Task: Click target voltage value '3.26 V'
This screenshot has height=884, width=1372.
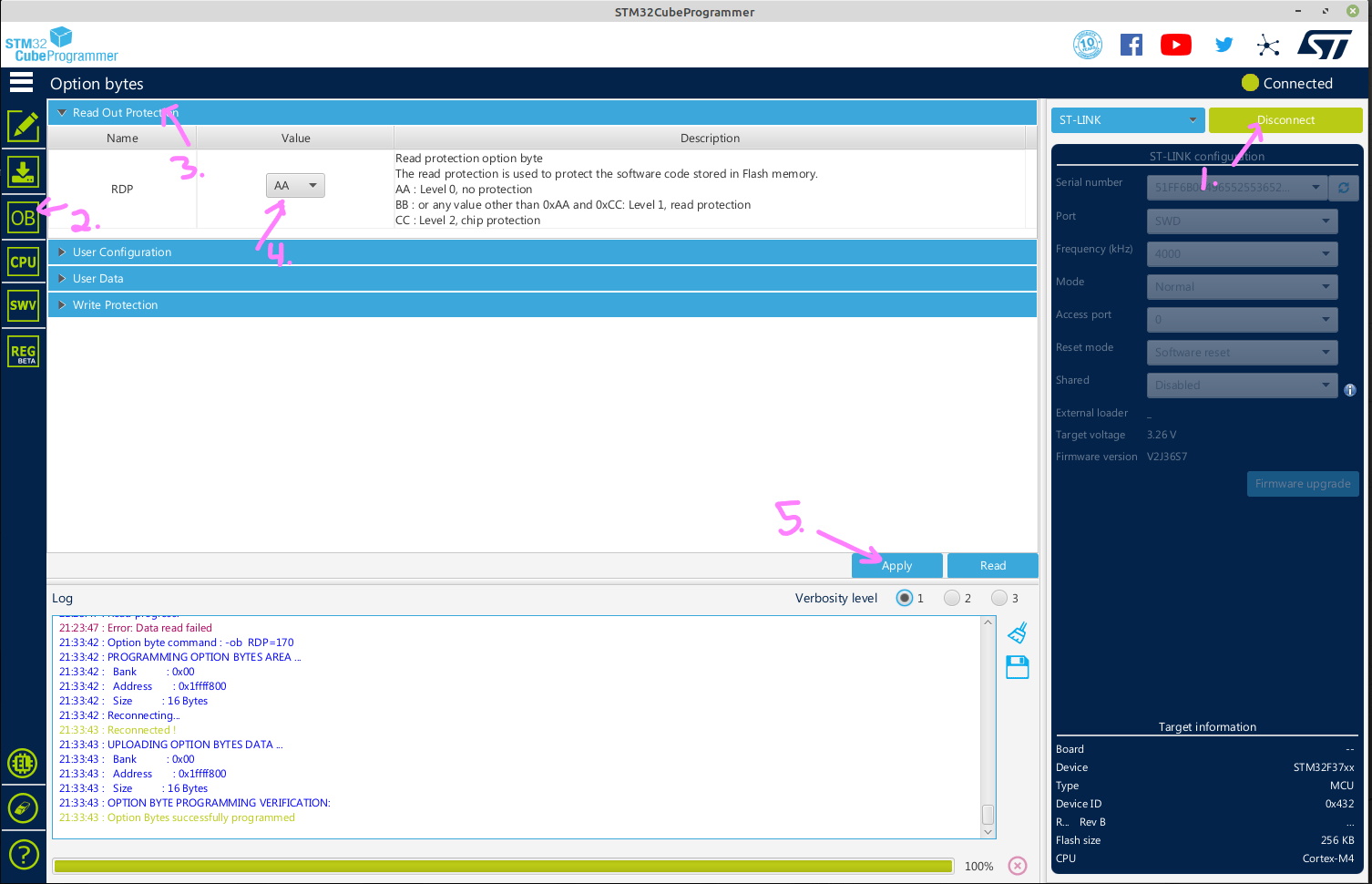Action: point(1162,435)
